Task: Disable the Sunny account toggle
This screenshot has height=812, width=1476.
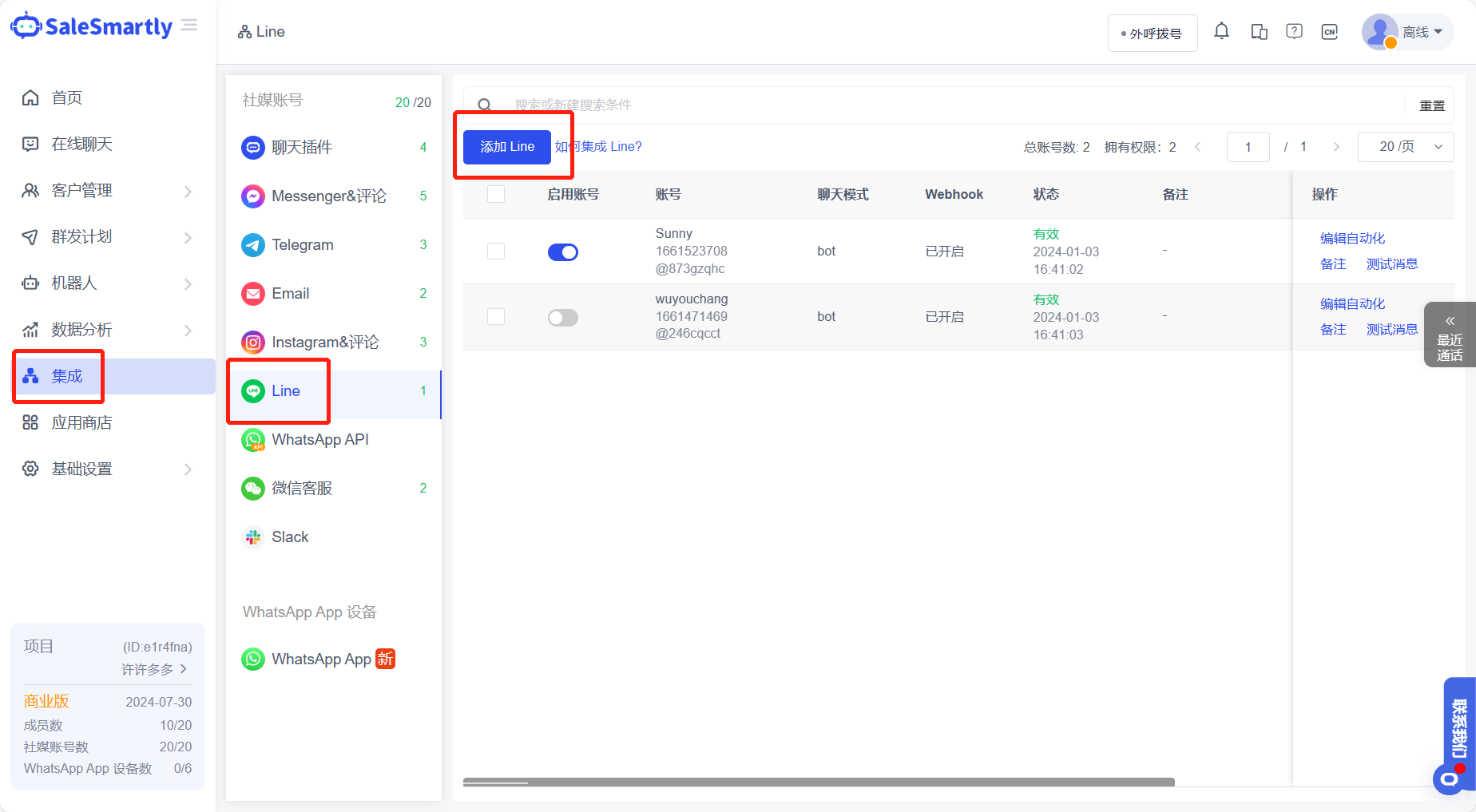Action: pyautogui.click(x=563, y=252)
